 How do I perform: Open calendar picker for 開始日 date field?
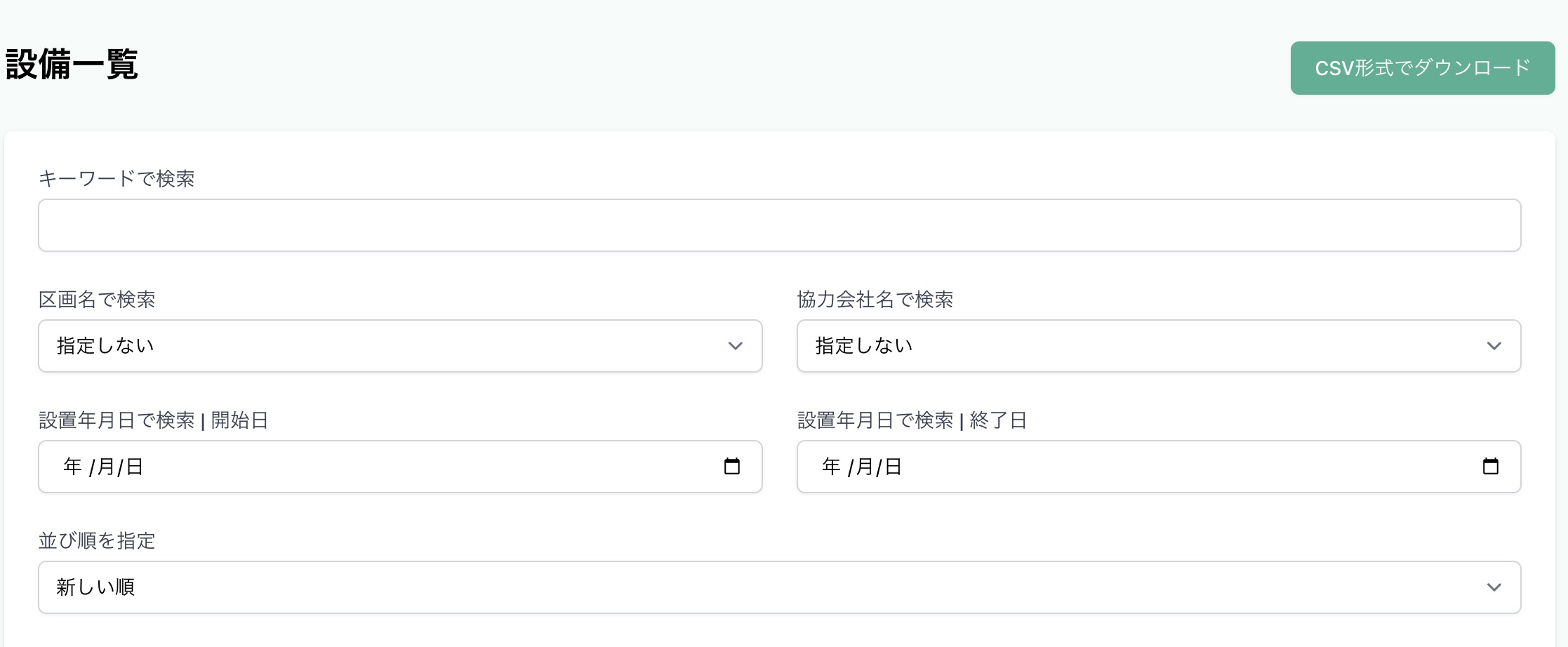[731, 466]
